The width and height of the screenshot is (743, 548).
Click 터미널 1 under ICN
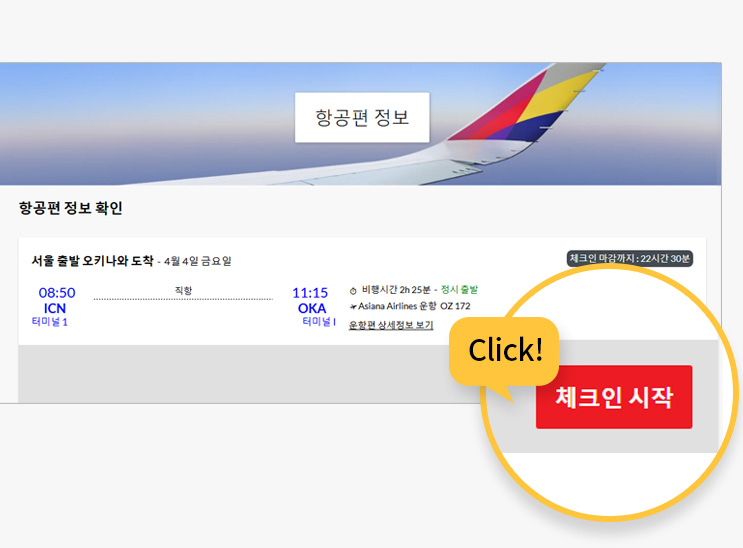coord(49,322)
